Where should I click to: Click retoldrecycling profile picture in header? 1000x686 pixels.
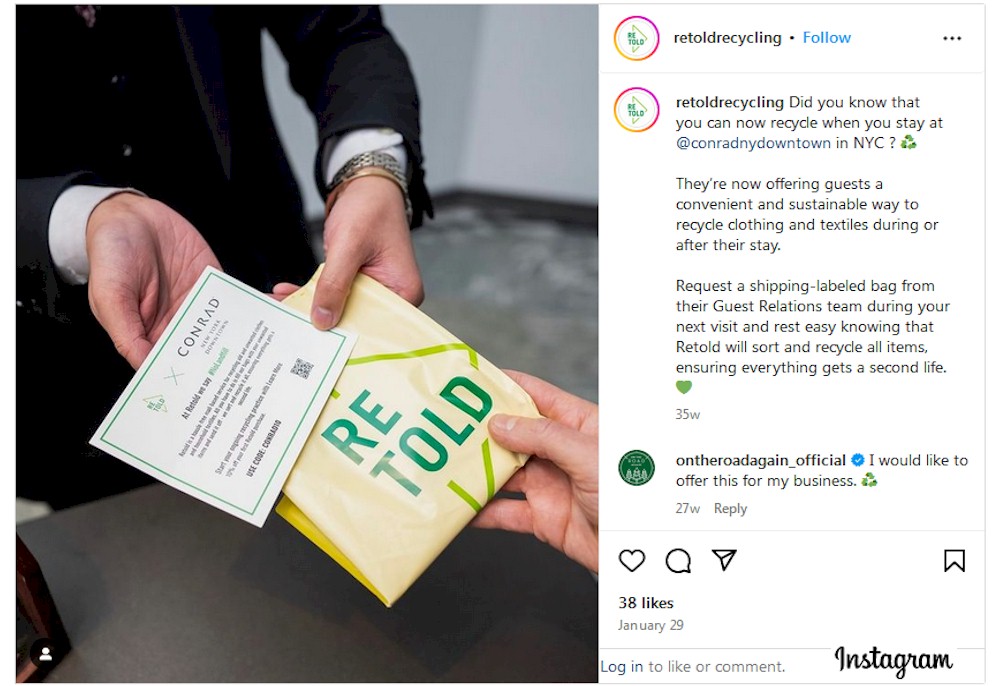pos(636,38)
